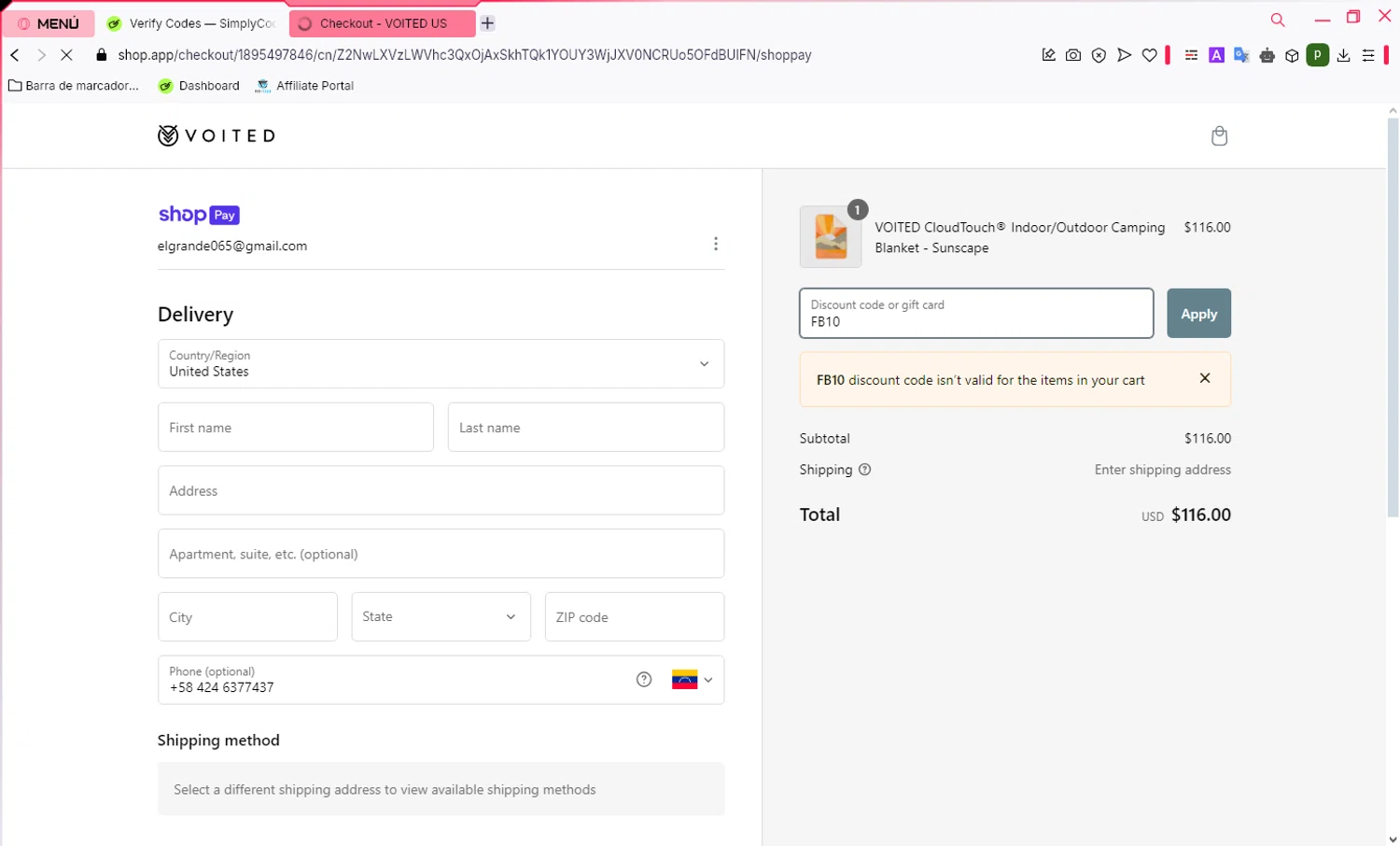Select the Checkout - VOITED US tab
This screenshot has height=846, width=1400.
click(382, 23)
